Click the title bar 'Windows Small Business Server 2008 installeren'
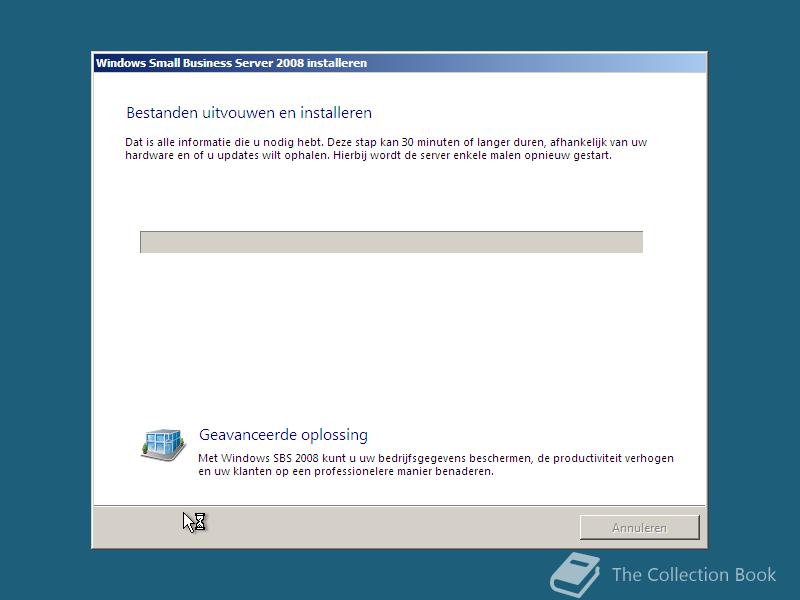Image resolution: width=800 pixels, height=600 pixels. pyautogui.click(x=400, y=63)
